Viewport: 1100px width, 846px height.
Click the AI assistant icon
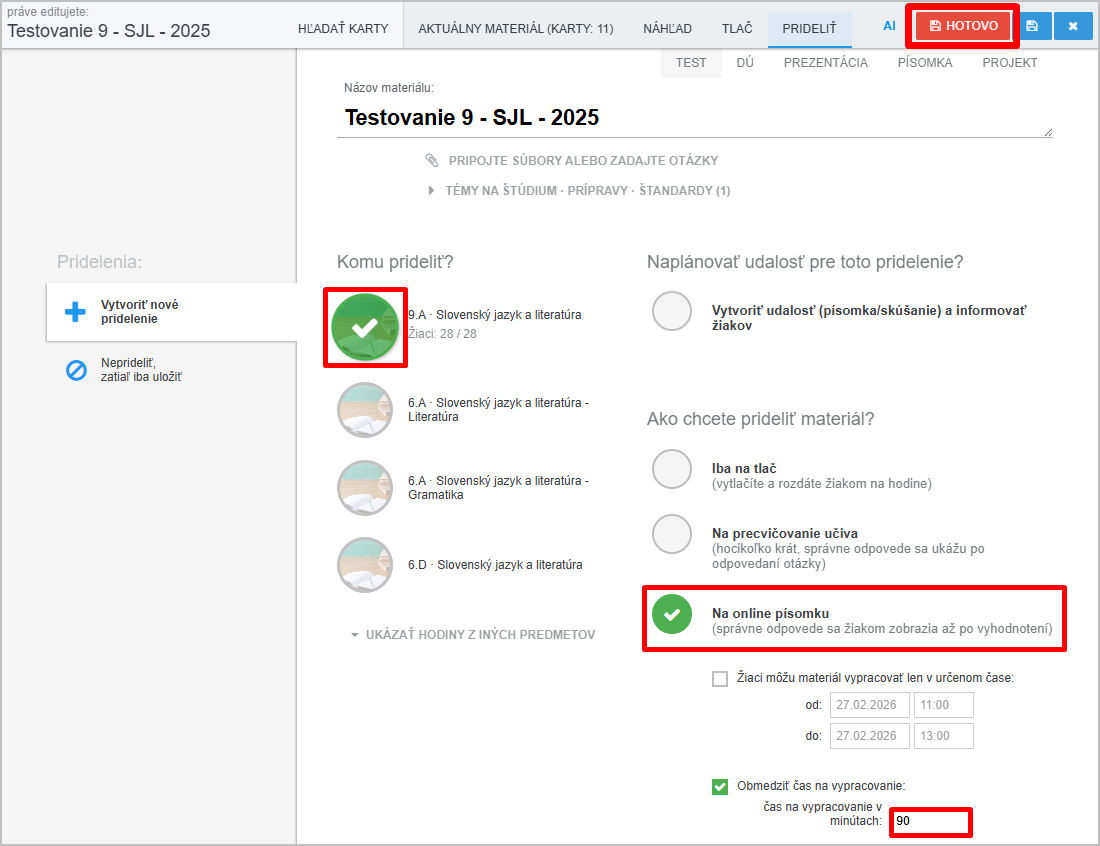(x=889, y=26)
